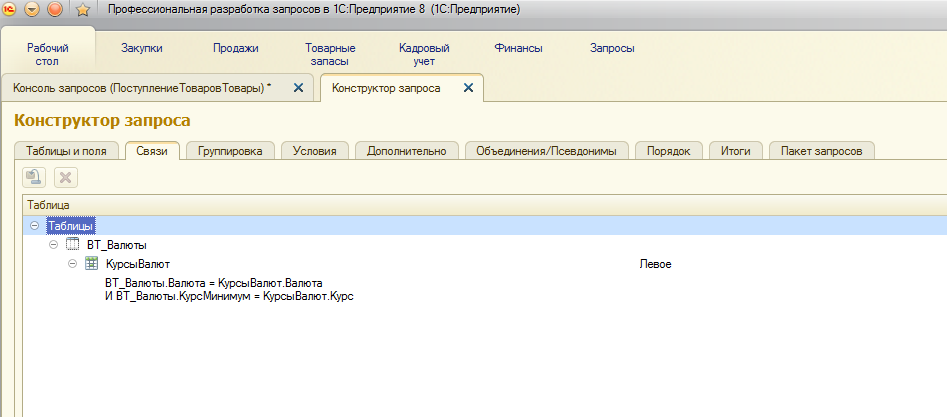Click the orange dropdown arrow in title bar
Screen dimensions: 947x417
click(x=32, y=9)
